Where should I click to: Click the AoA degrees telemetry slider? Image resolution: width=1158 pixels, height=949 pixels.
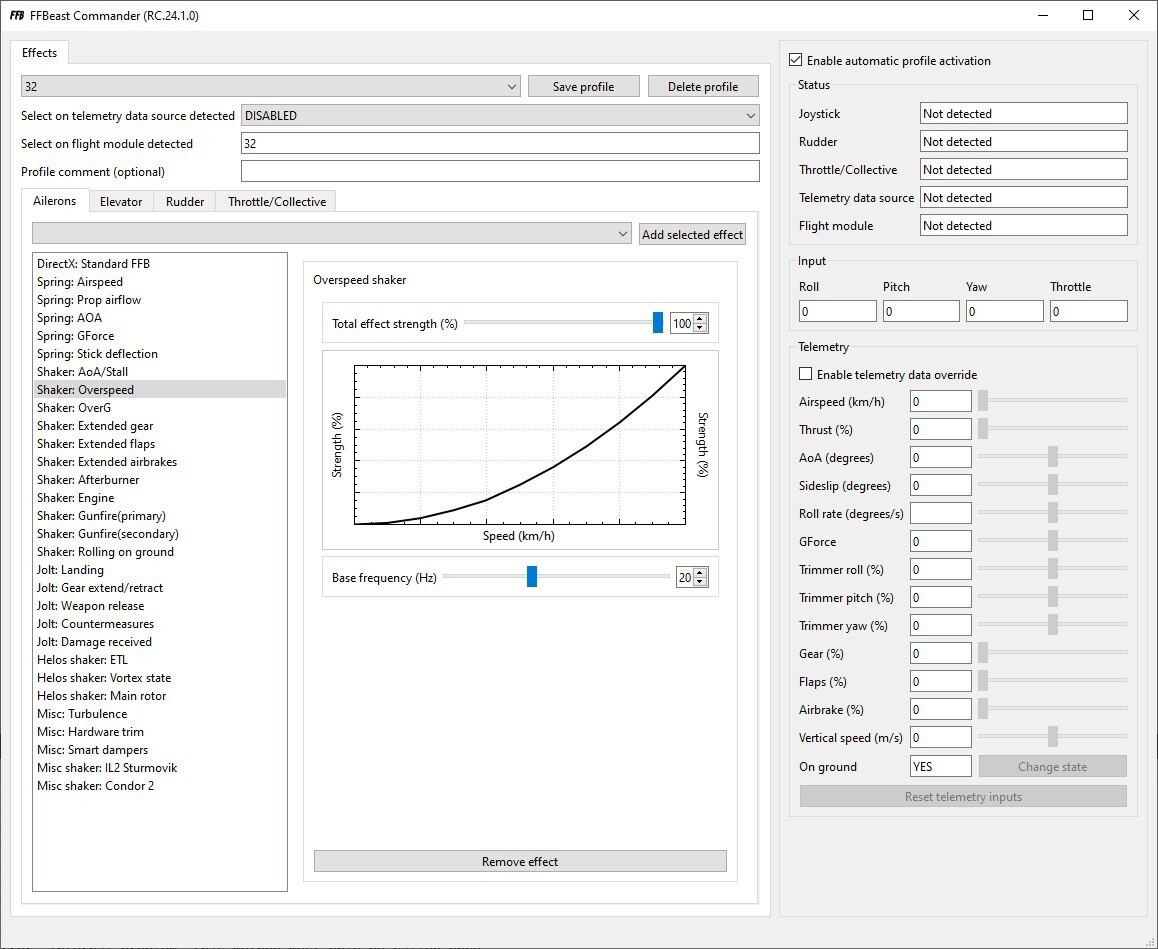(1052, 456)
